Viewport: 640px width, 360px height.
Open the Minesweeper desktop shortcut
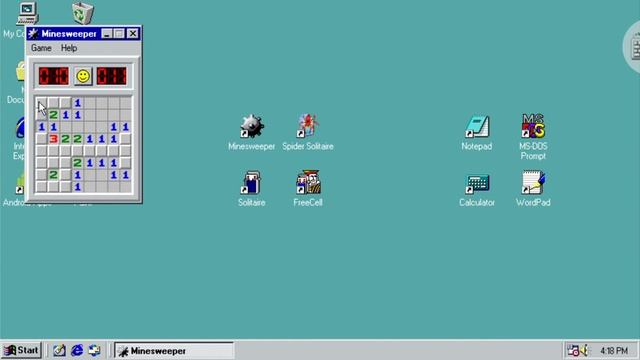click(x=251, y=133)
